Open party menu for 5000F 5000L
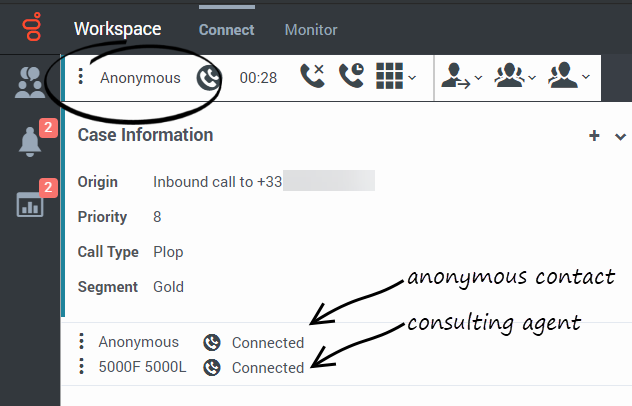The height and width of the screenshot is (406, 632). pos(81,366)
